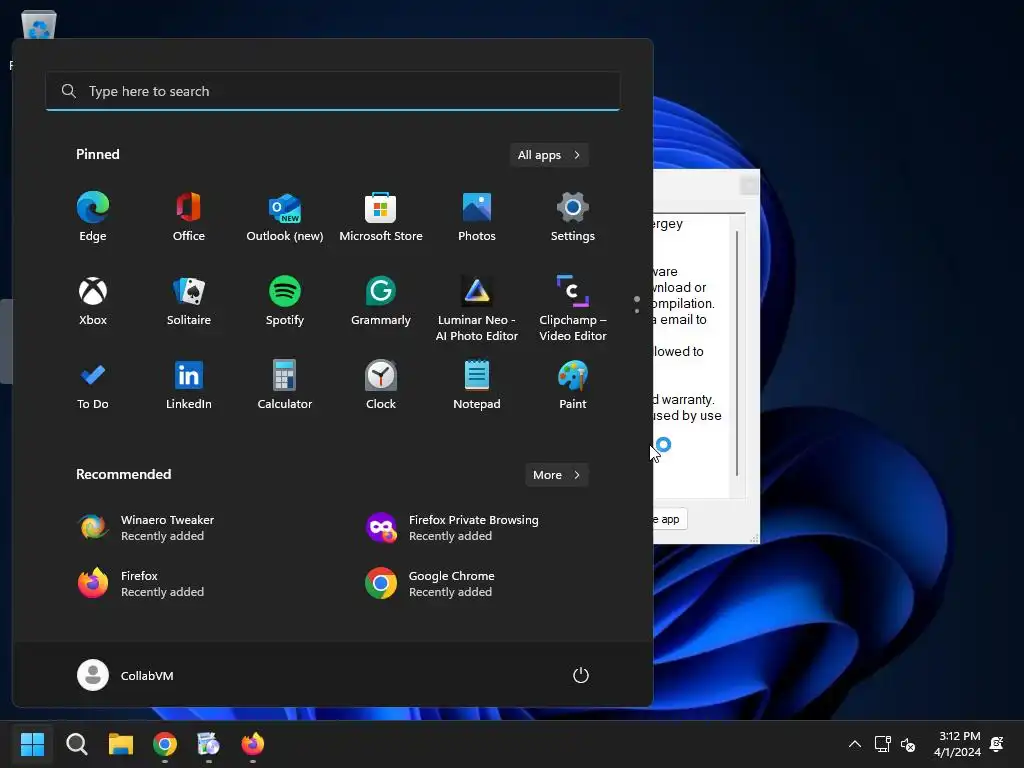Viewport: 1024px width, 768px height.
Task: Launch the Photos app
Action: pos(477,217)
